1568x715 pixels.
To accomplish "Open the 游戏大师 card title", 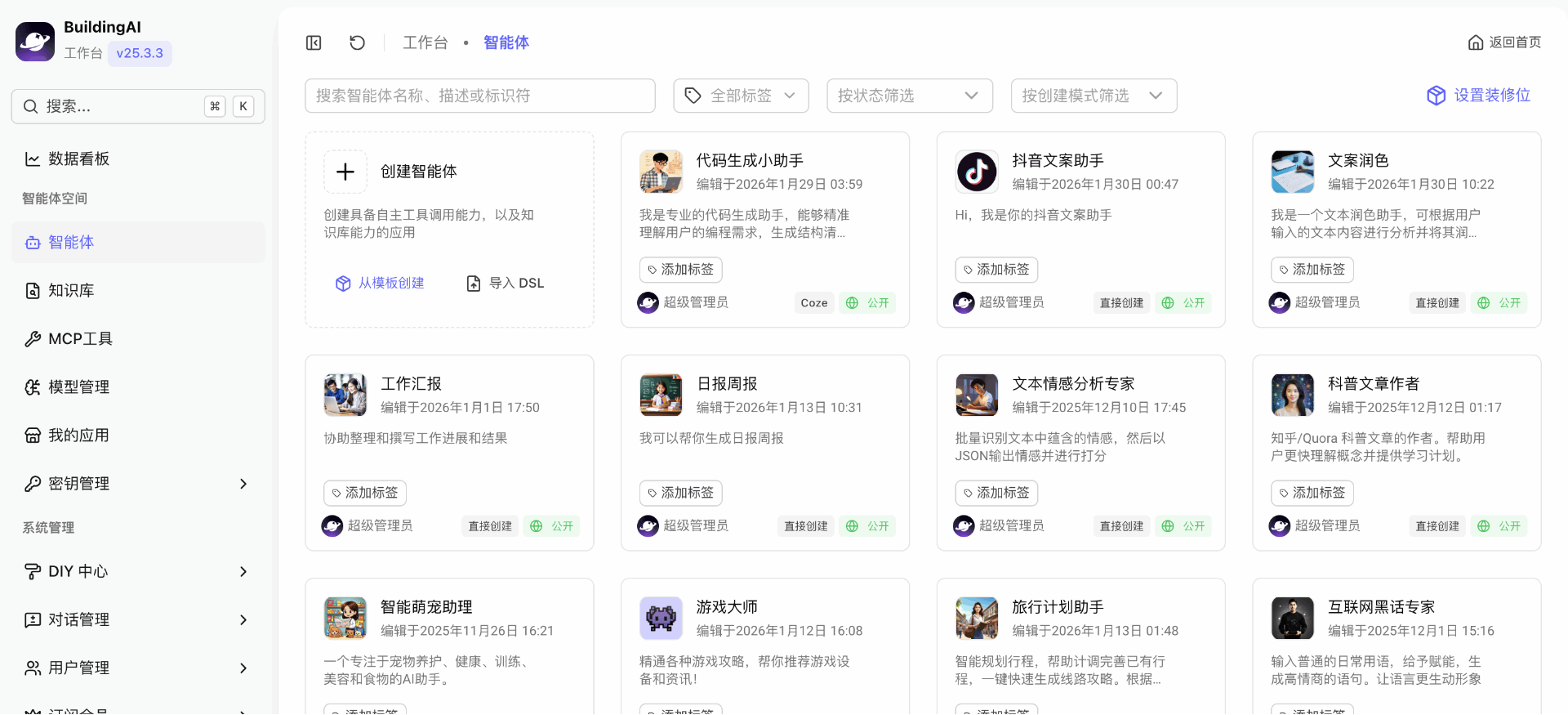I will click(727, 607).
